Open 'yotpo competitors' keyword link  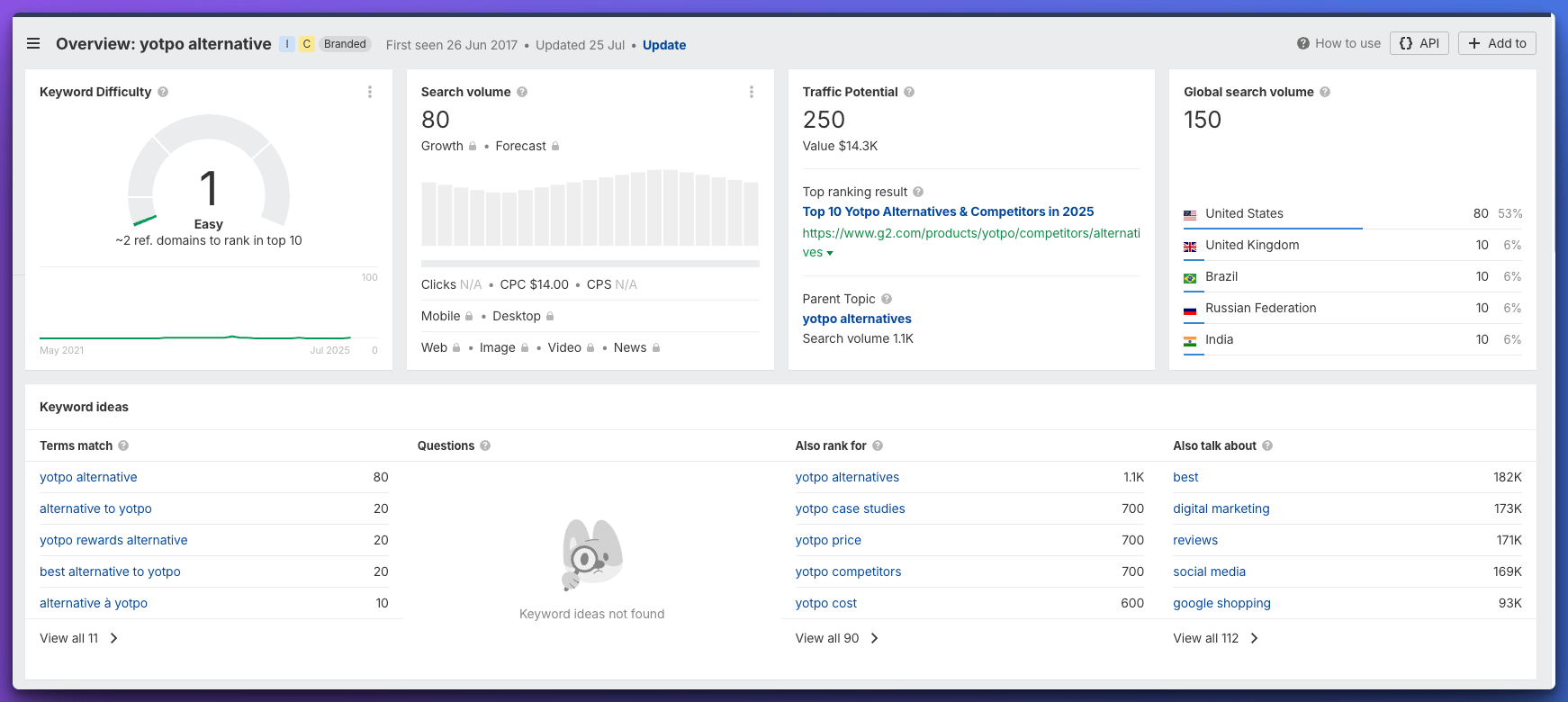click(848, 571)
